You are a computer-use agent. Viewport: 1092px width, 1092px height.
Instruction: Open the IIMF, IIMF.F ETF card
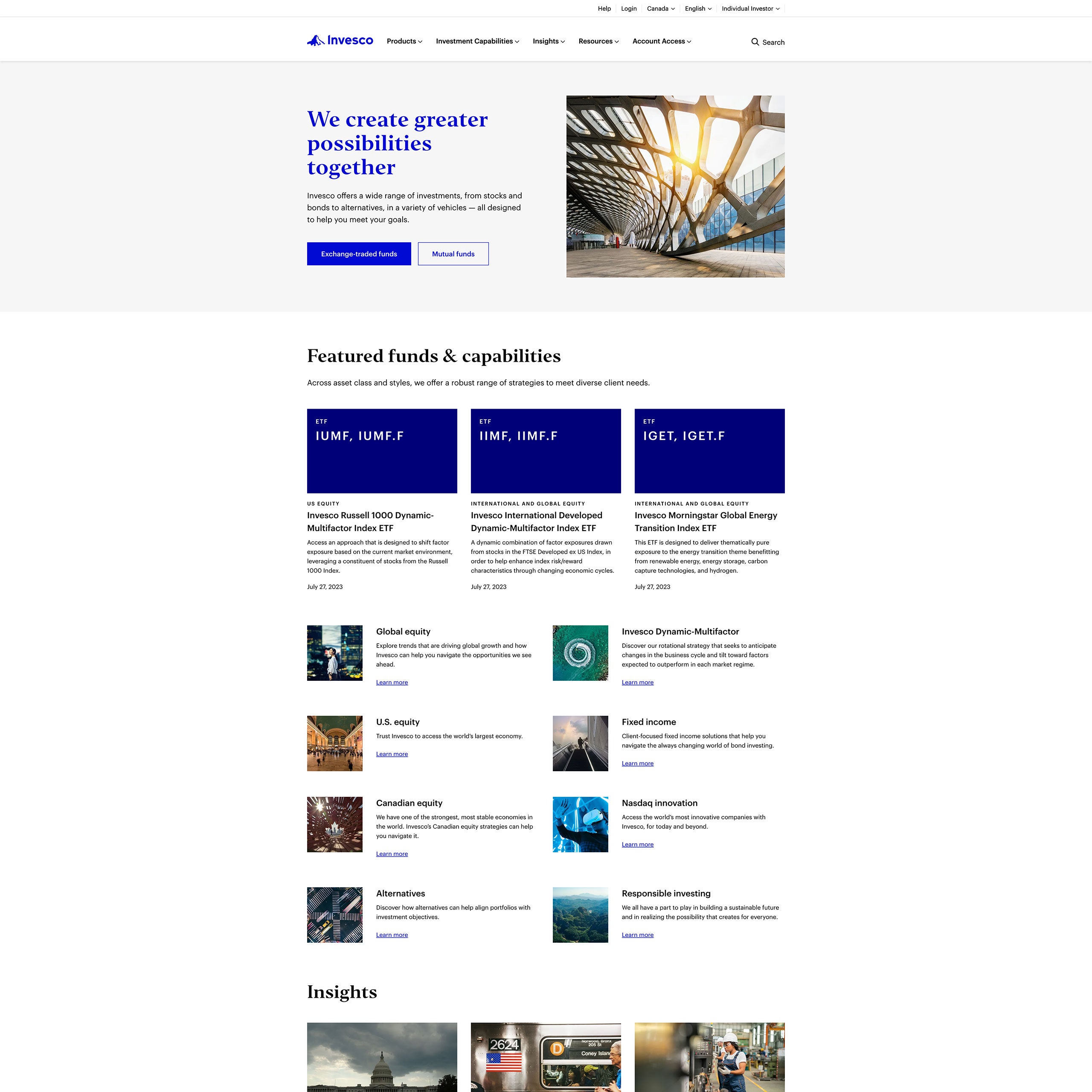click(x=546, y=451)
